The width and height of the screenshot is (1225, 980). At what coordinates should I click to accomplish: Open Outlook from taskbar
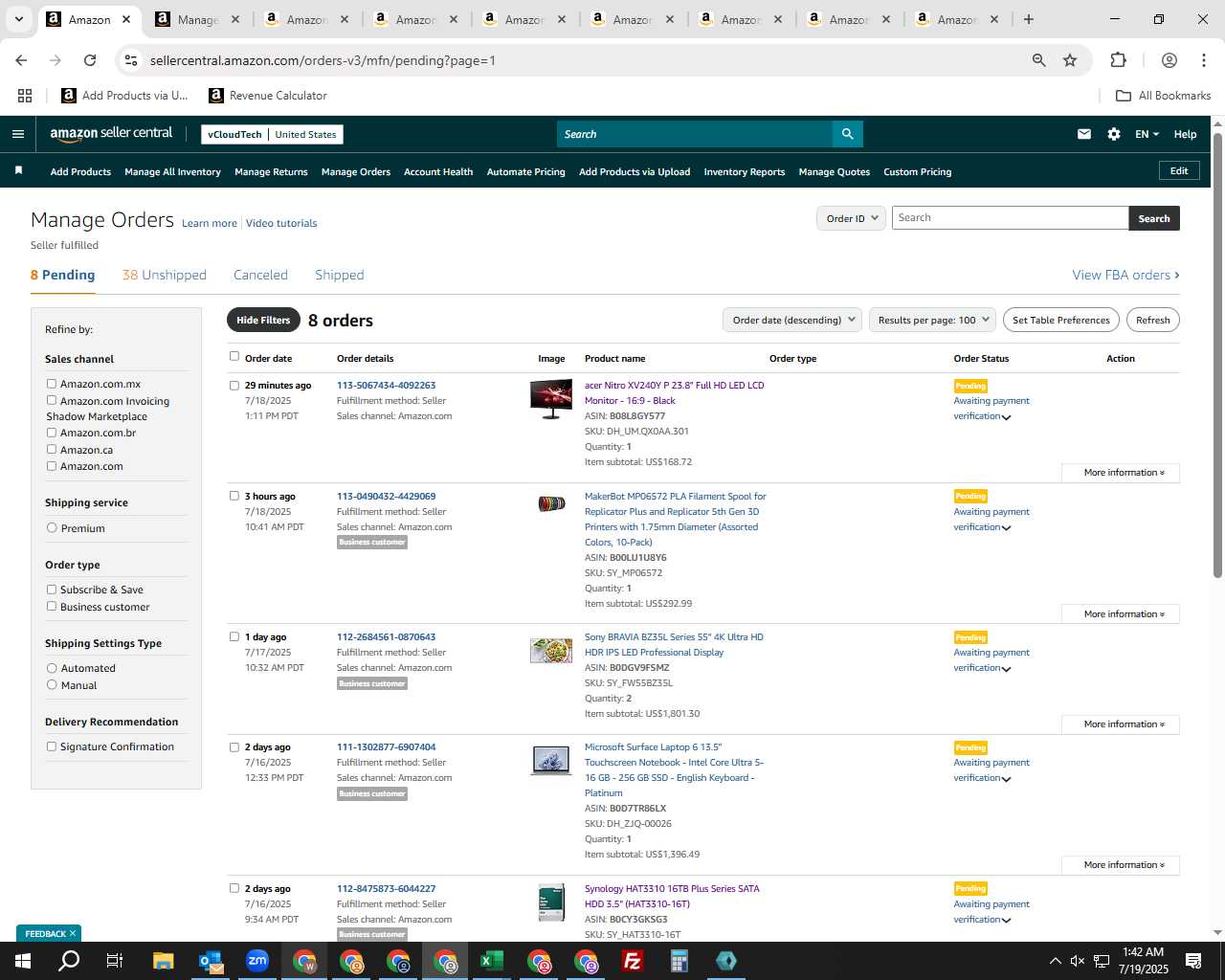(x=211, y=961)
